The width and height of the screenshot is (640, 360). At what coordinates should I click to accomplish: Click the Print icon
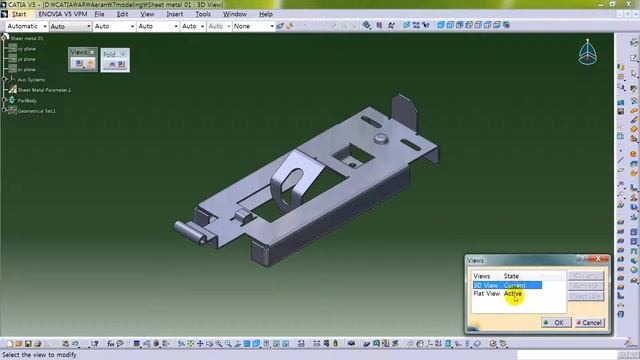tap(38, 344)
